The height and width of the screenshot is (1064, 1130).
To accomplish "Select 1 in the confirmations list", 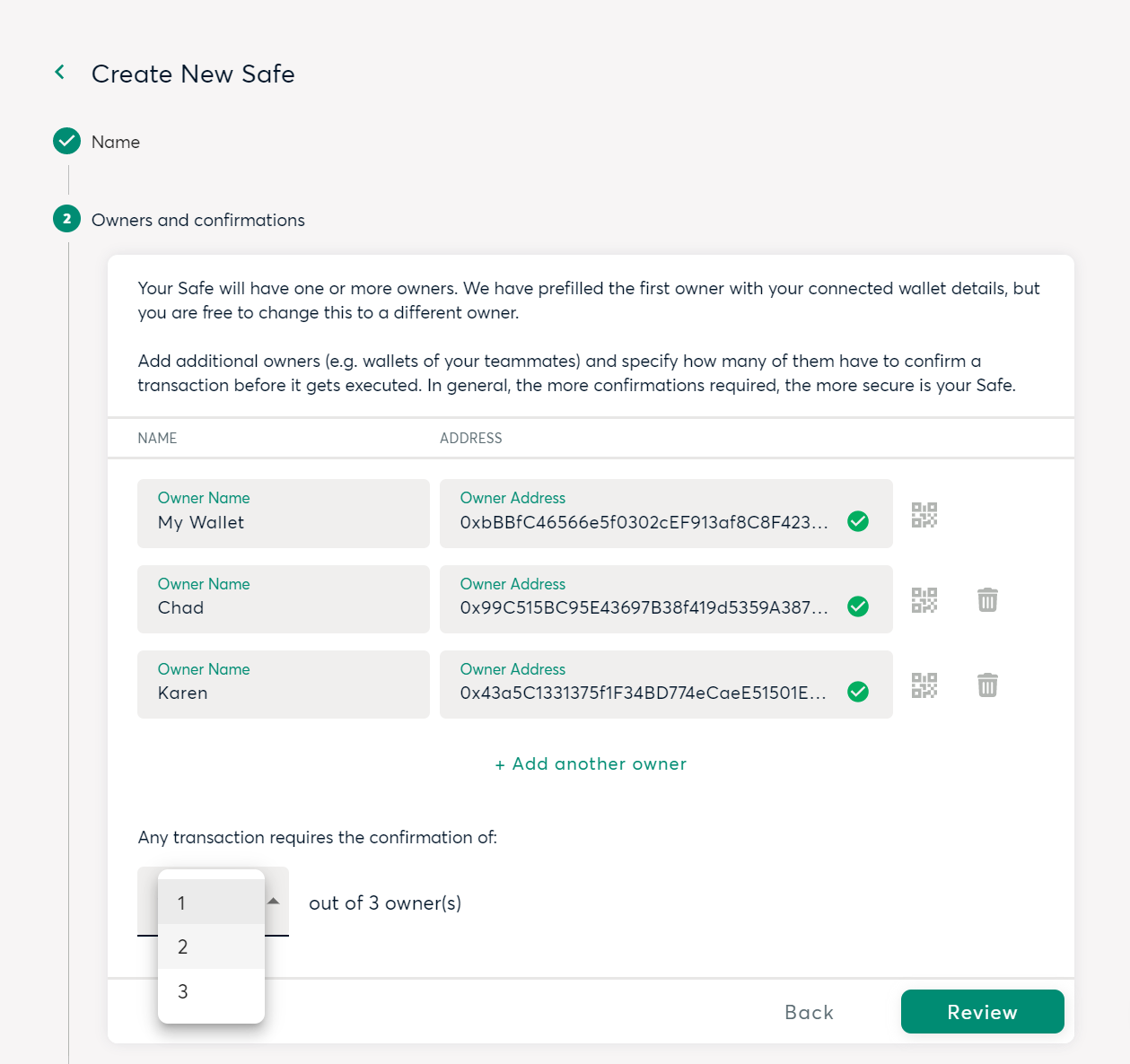I will tap(211, 903).
